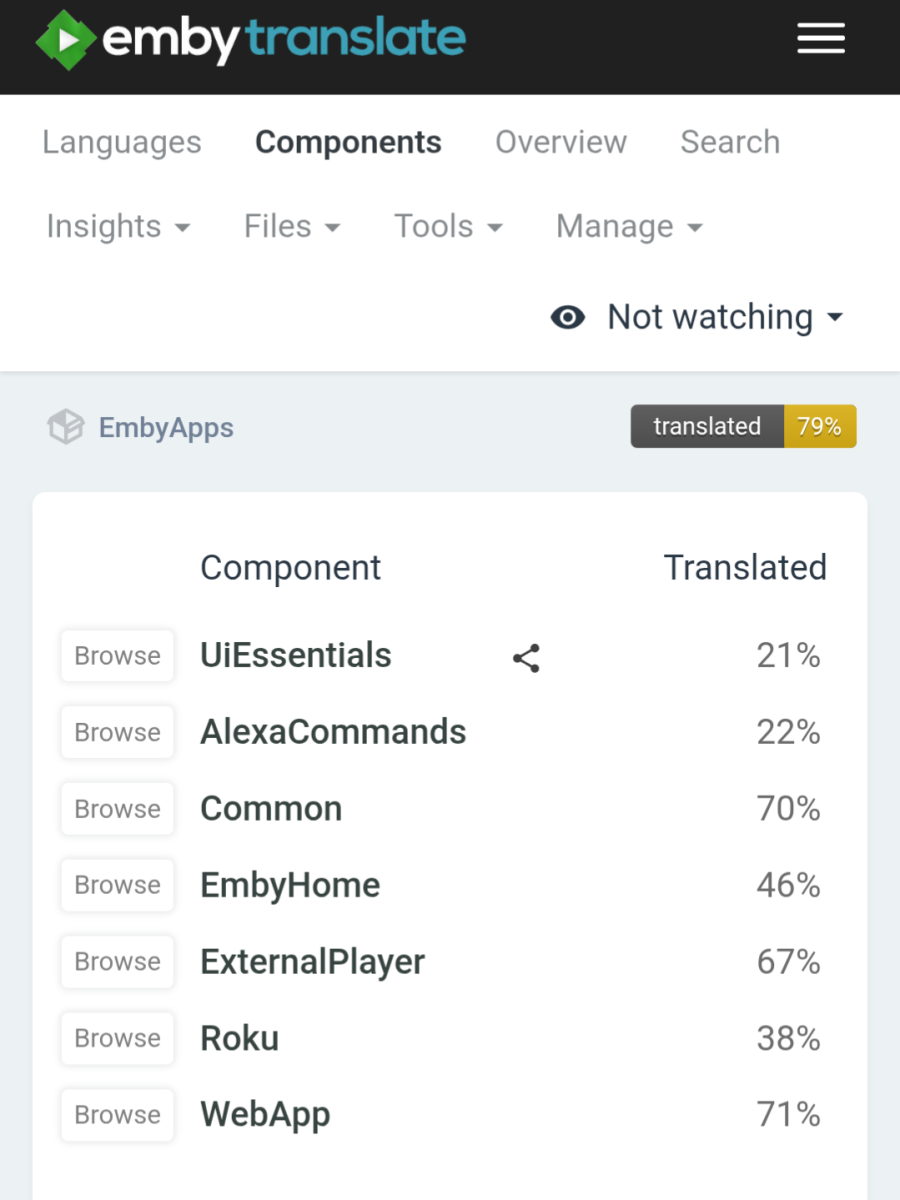The image size is (900, 1200).
Task: Switch to the Languages tab
Action: 121,143
